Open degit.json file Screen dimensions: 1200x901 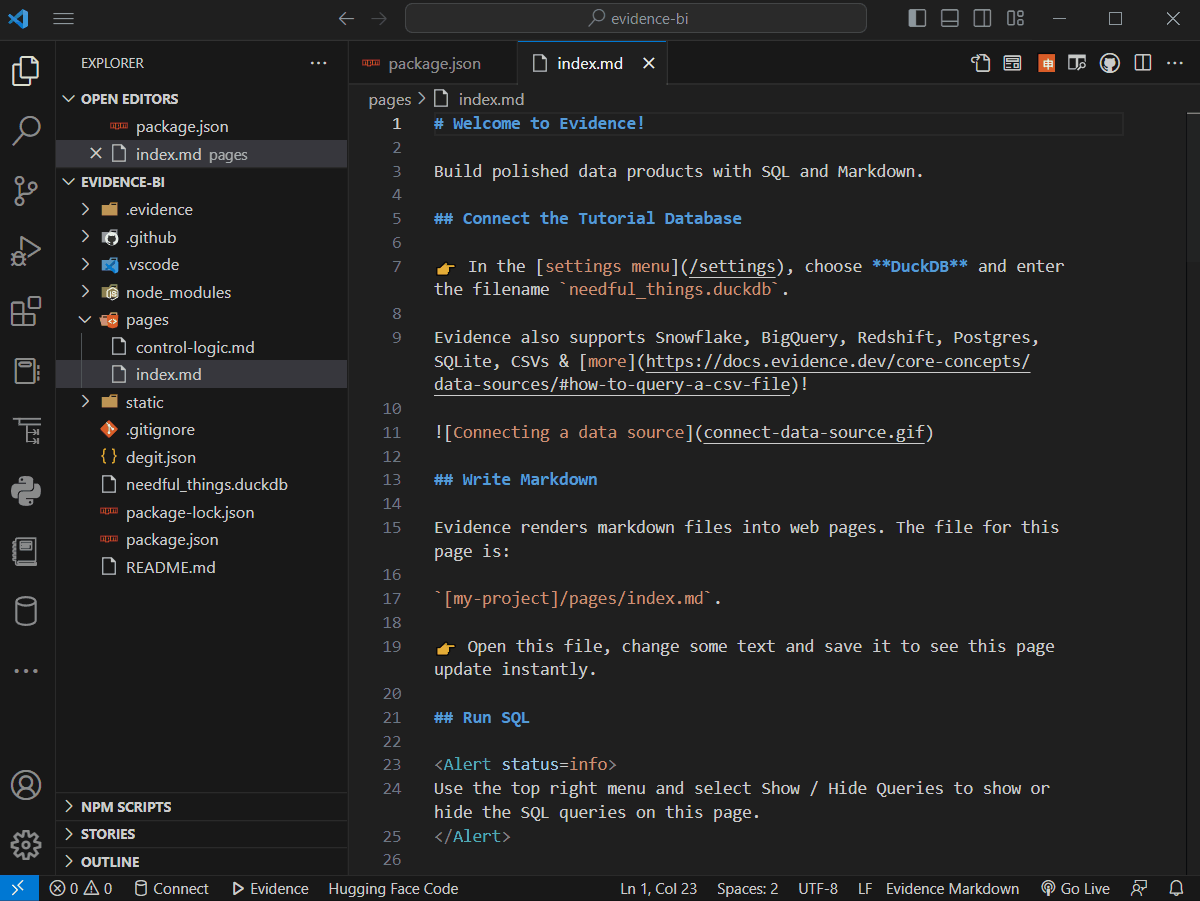point(202,457)
